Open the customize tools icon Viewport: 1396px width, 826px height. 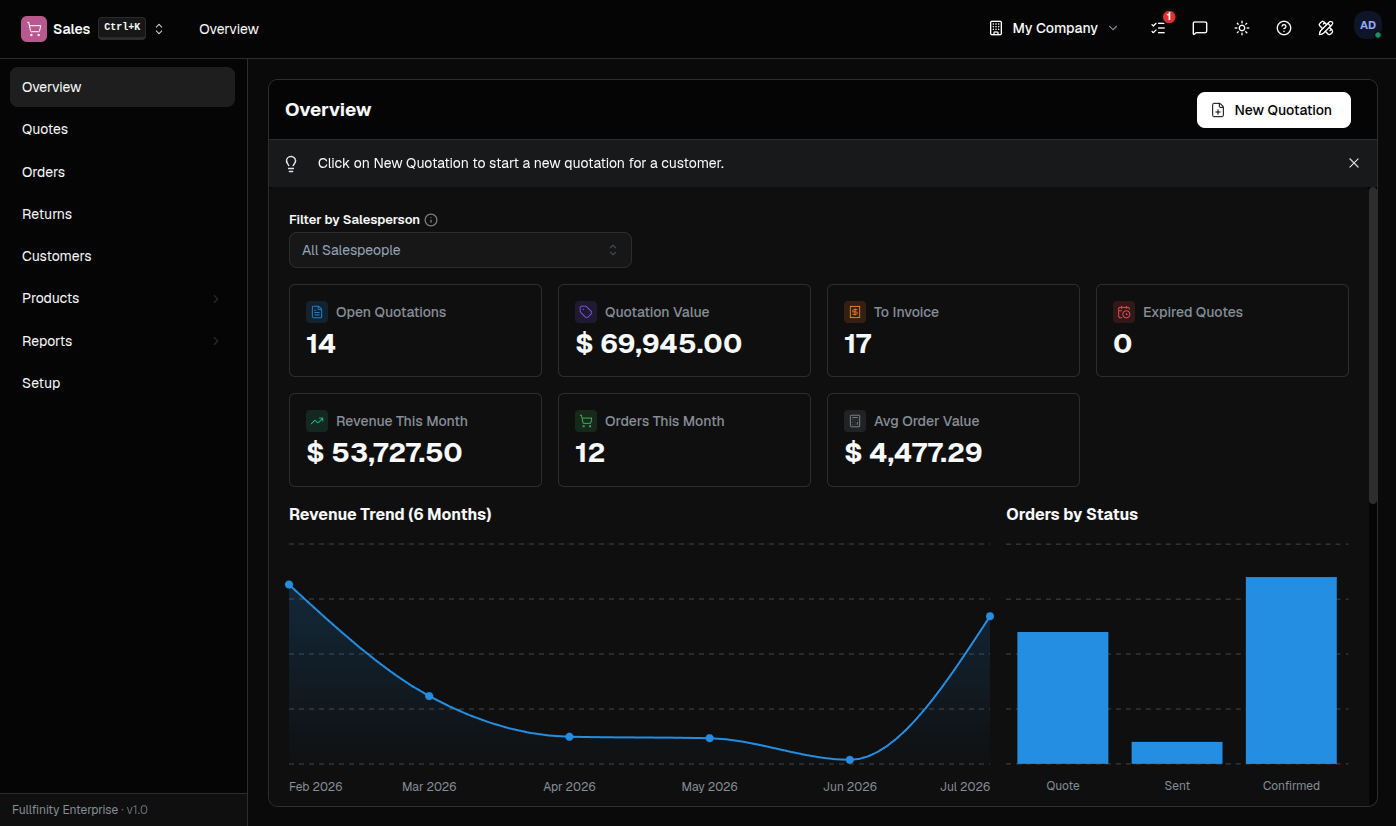[1326, 28]
